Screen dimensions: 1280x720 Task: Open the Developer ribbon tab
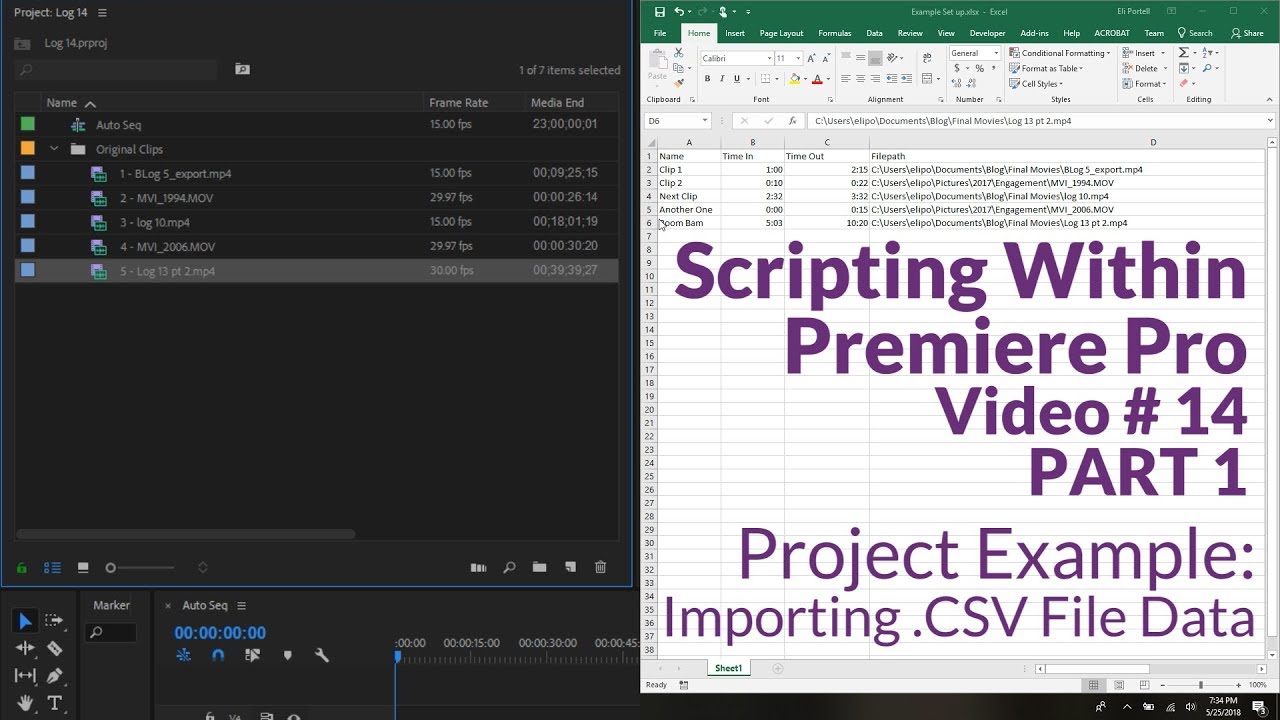(988, 33)
